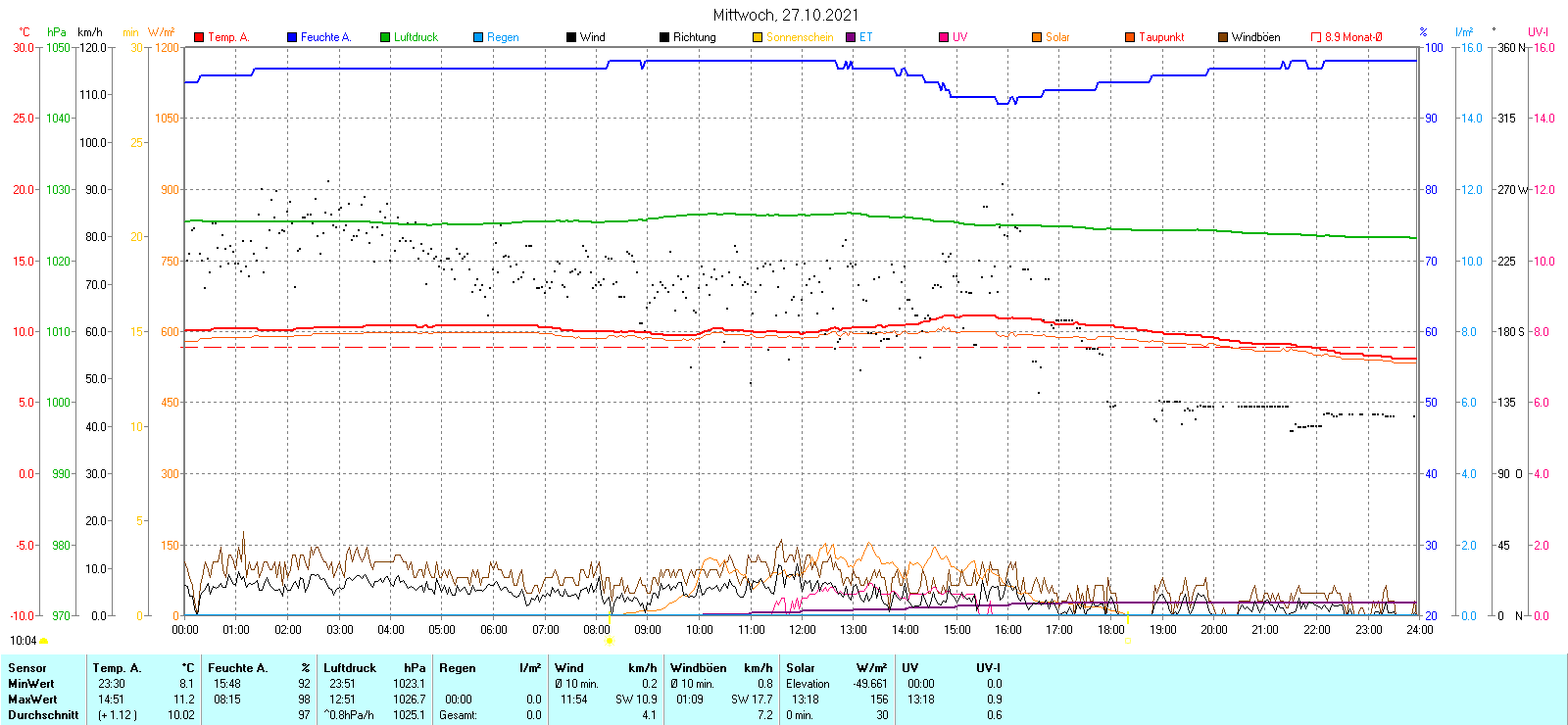Select the light blue Regen legend swatch
The height and width of the screenshot is (725, 1568).
(478, 37)
